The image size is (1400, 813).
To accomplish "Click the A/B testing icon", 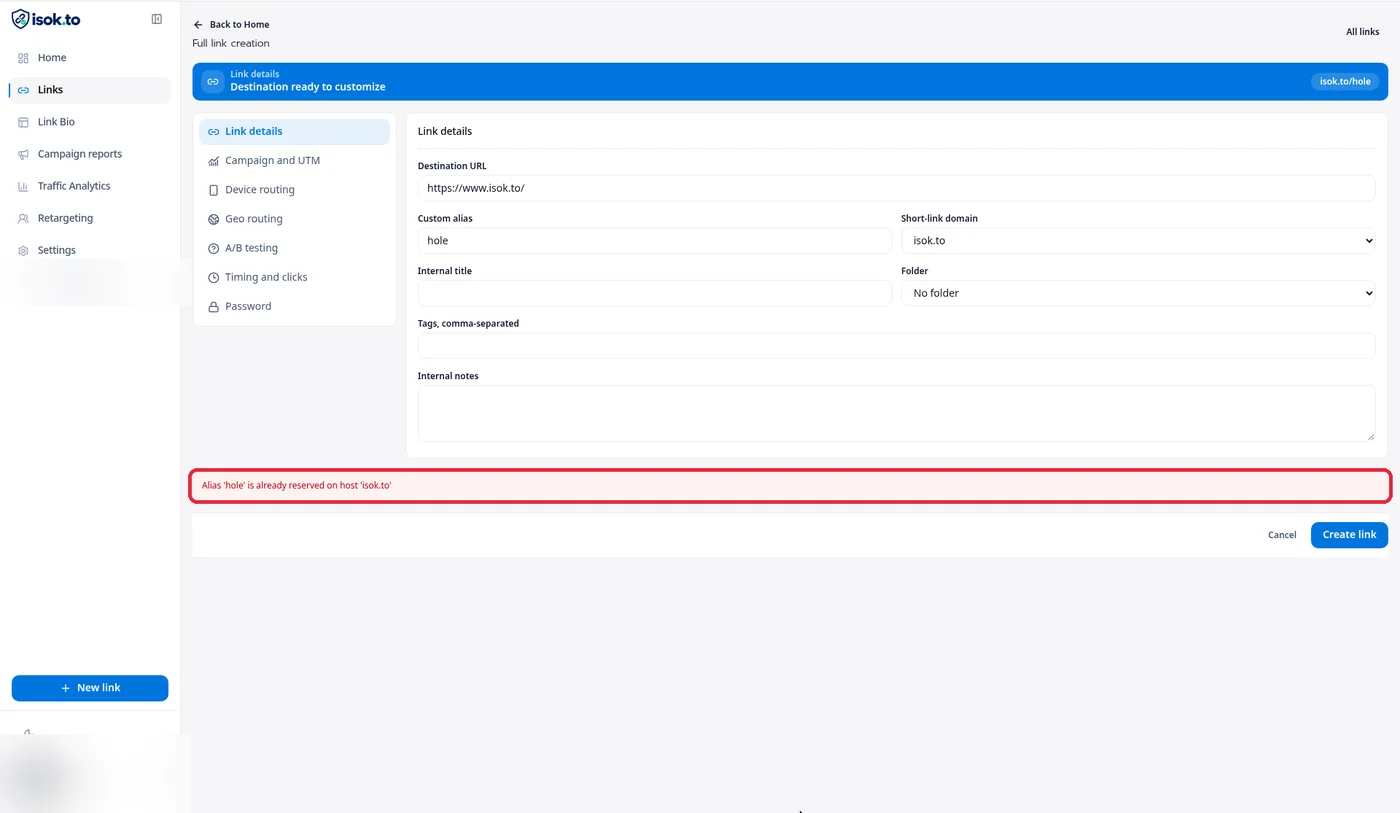I will pos(213,248).
